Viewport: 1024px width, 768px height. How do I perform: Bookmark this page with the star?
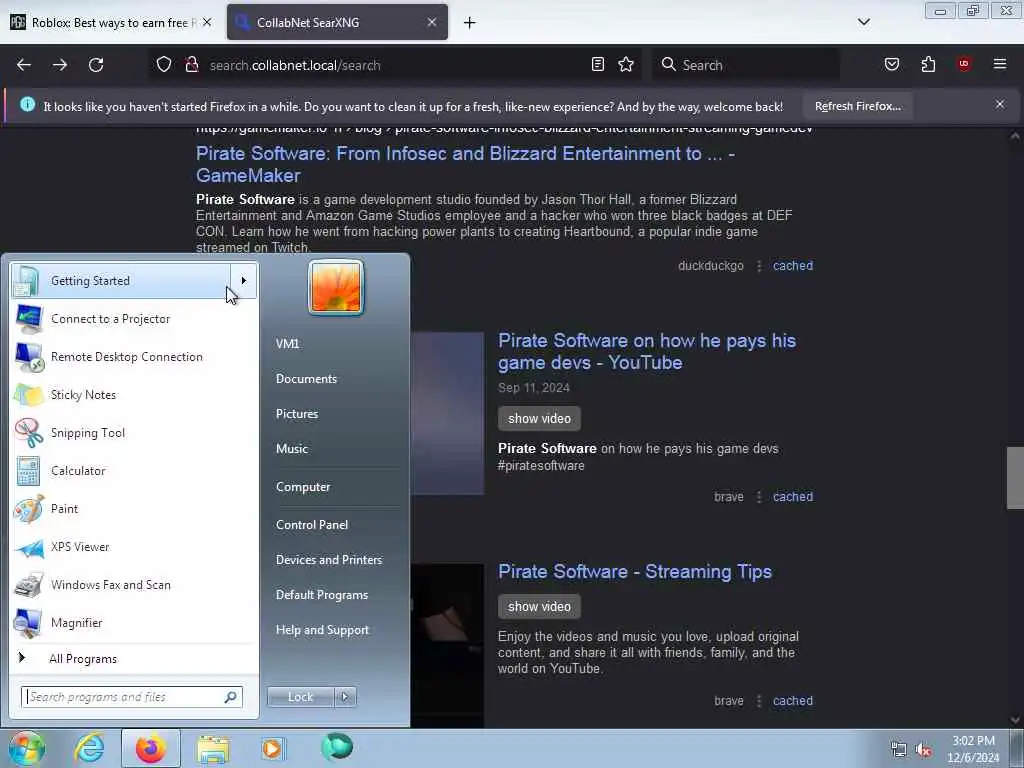pos(626,64)
